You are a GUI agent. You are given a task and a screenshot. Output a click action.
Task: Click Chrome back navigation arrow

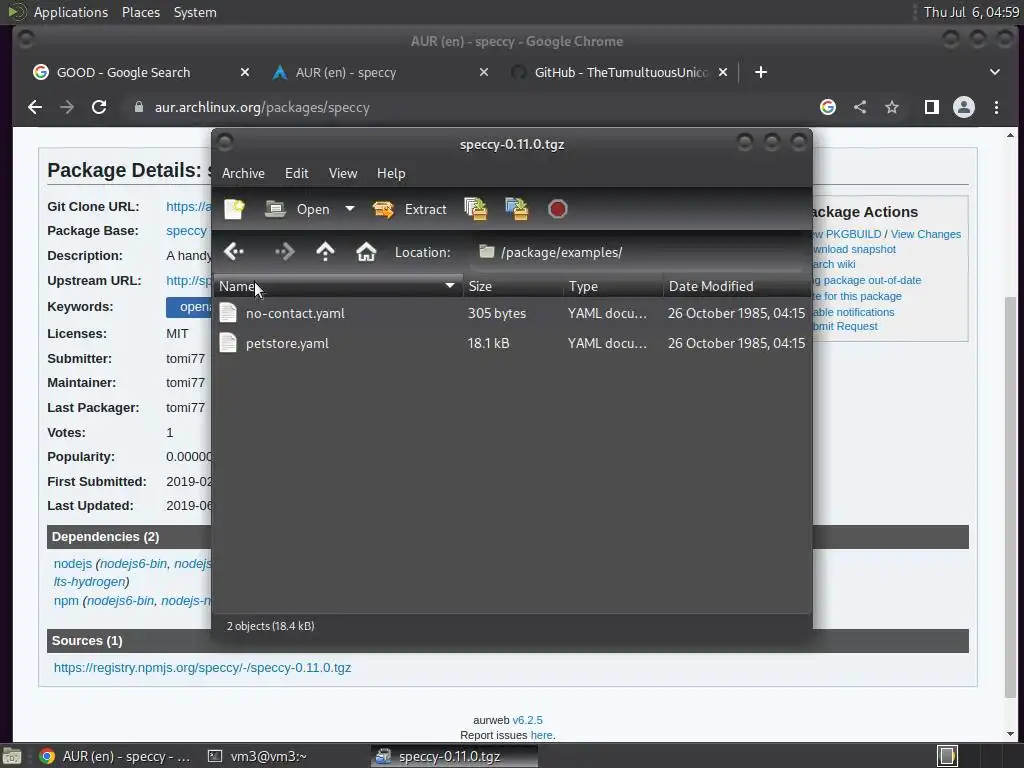coord(35,107)
